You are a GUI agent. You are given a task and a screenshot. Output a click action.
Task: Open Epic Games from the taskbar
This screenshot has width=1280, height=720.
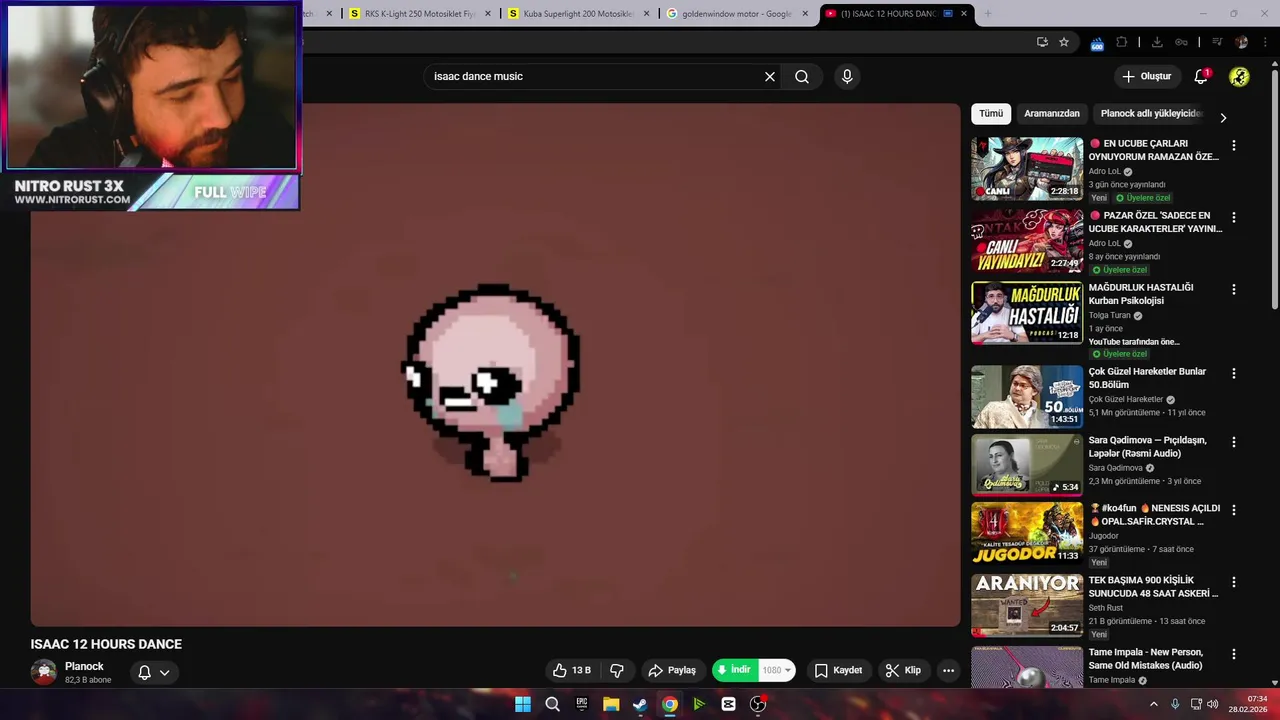pyautogui.click(x=582, y=704)
